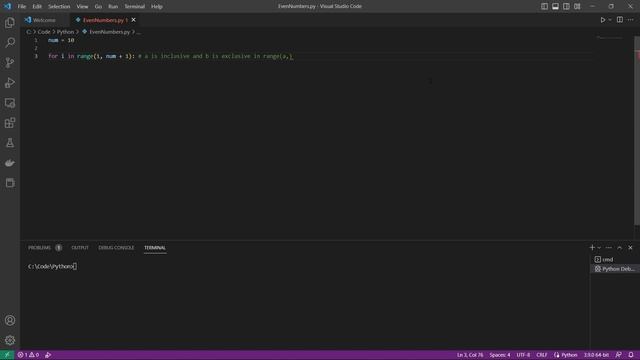Create a new terminal with plus icon
The image size is (640, 360).
(x=592, y=247)
